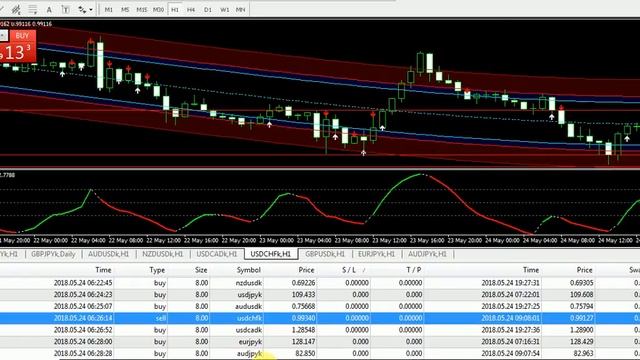640x360 pixels.
Task: Open the GBPJPYk,Daily chart tab
Action: pyautogui.click(x=53, y=254)
